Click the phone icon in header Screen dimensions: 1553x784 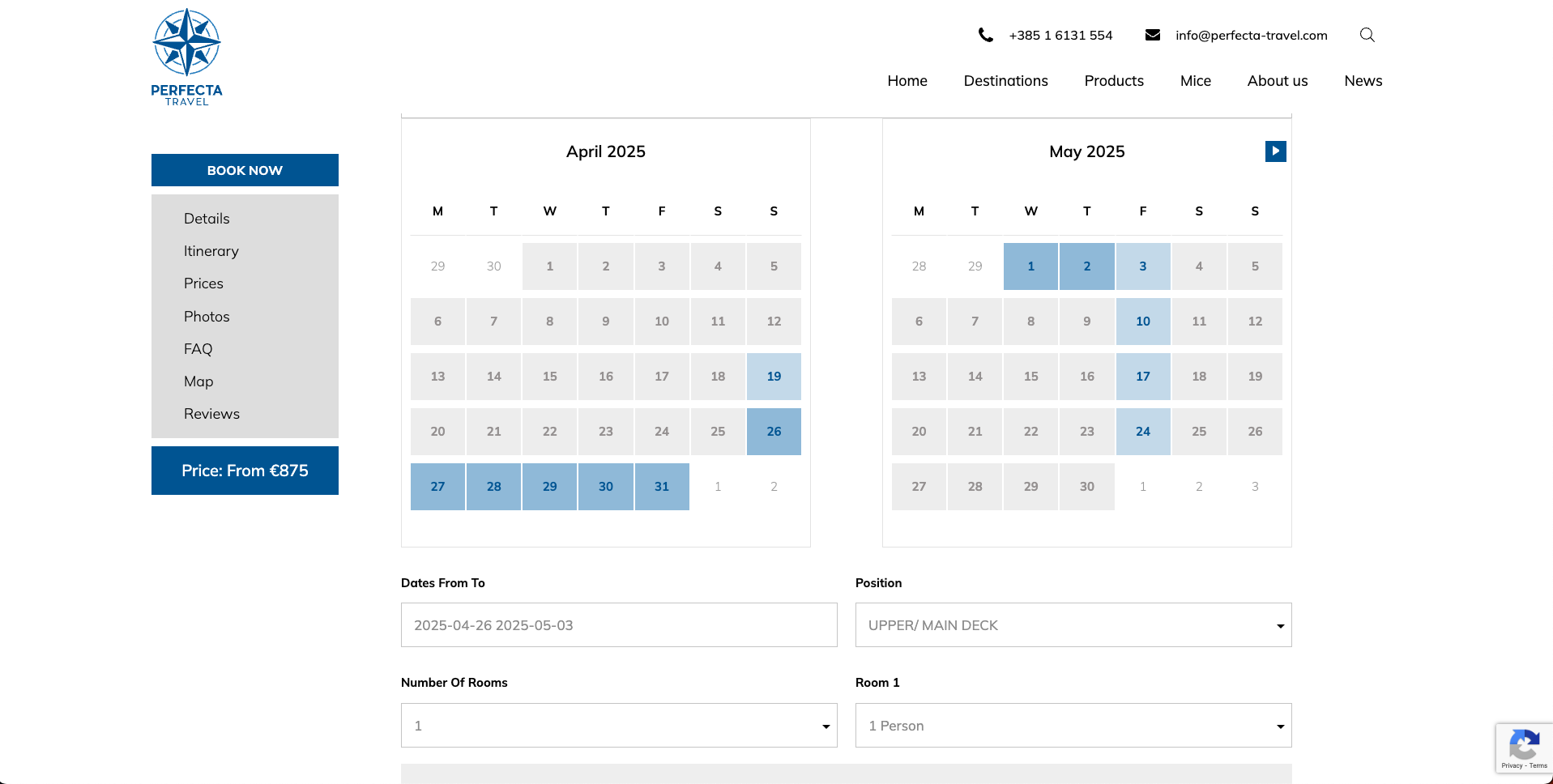[x=985, y=35]
